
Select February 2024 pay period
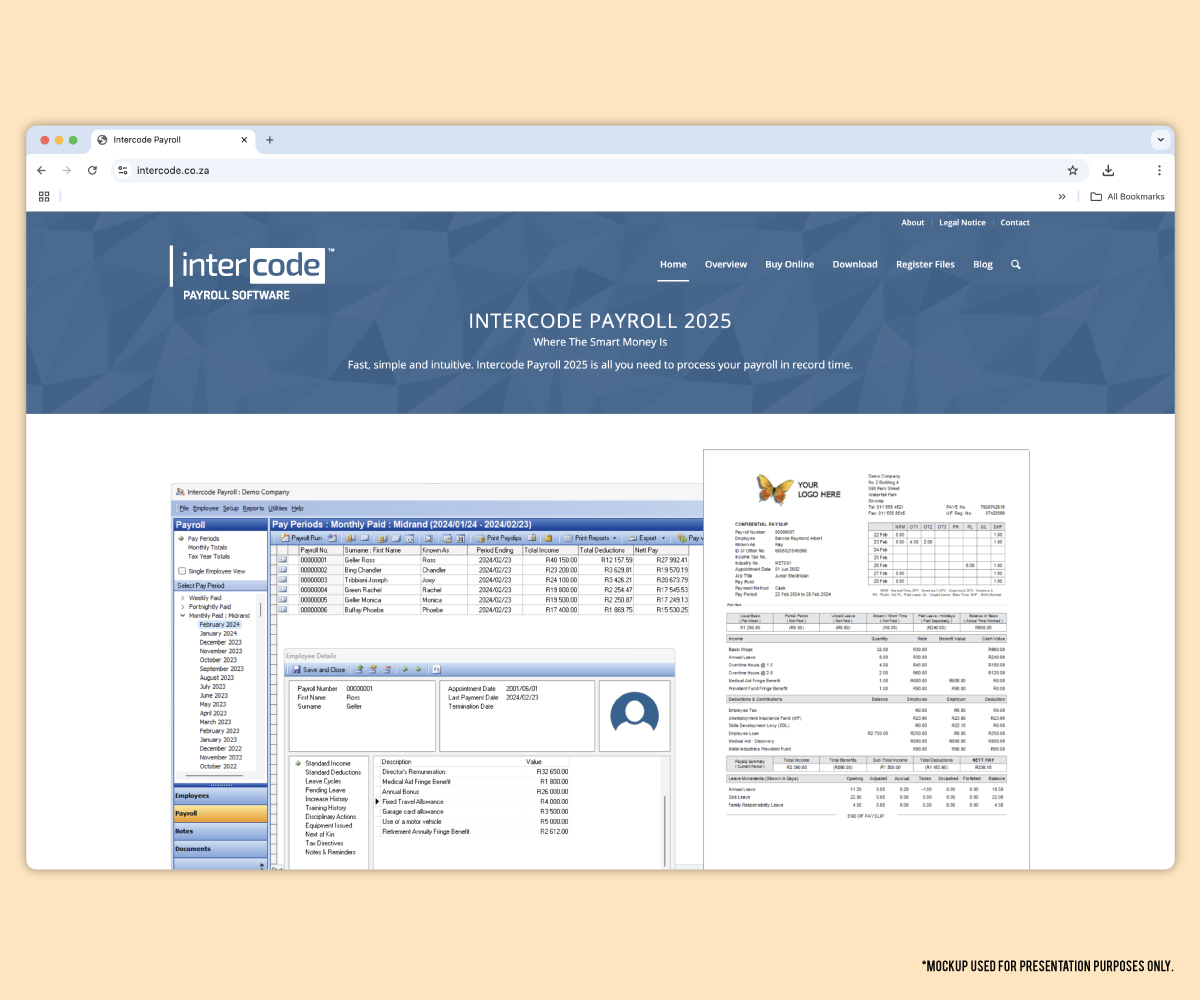[x=219, y=625]
